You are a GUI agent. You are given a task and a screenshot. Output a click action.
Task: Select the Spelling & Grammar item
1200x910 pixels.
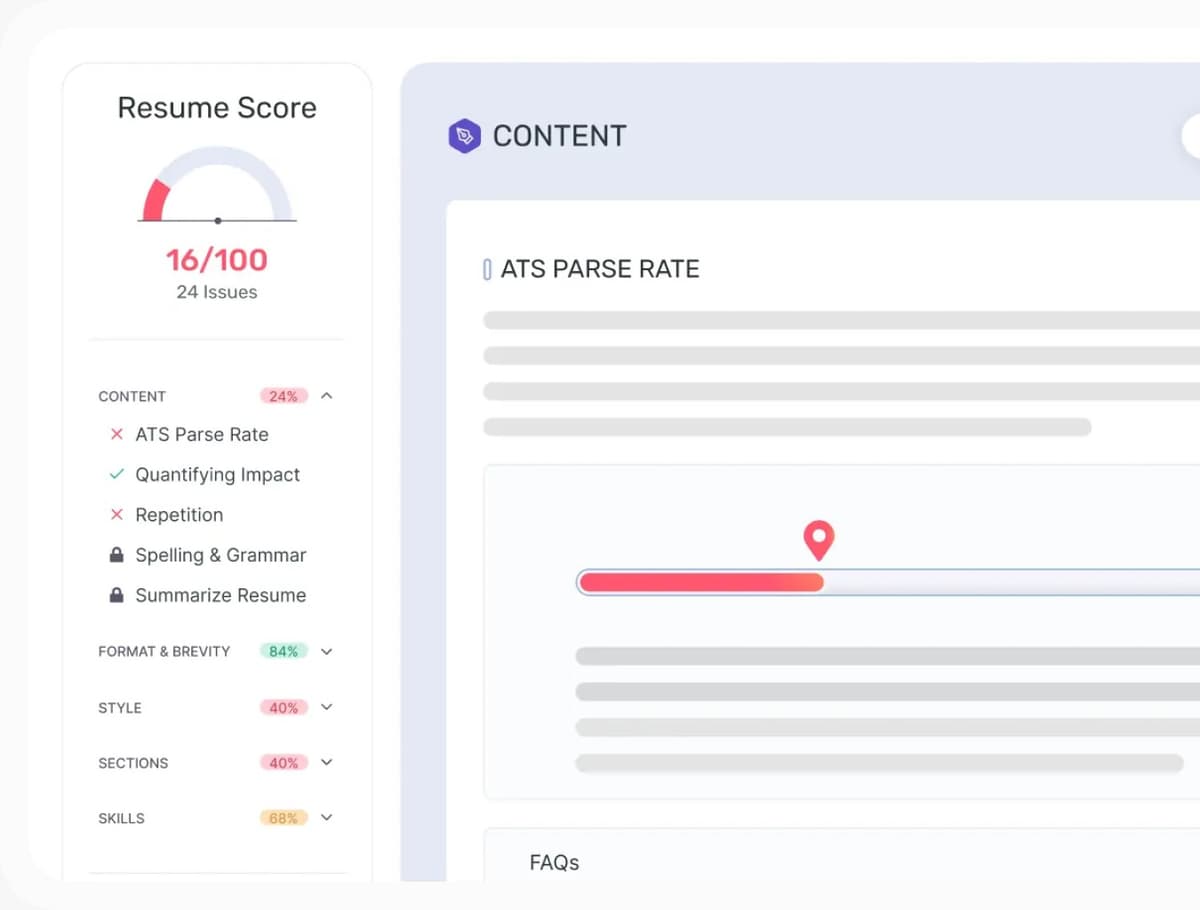[x=221, y=554]
